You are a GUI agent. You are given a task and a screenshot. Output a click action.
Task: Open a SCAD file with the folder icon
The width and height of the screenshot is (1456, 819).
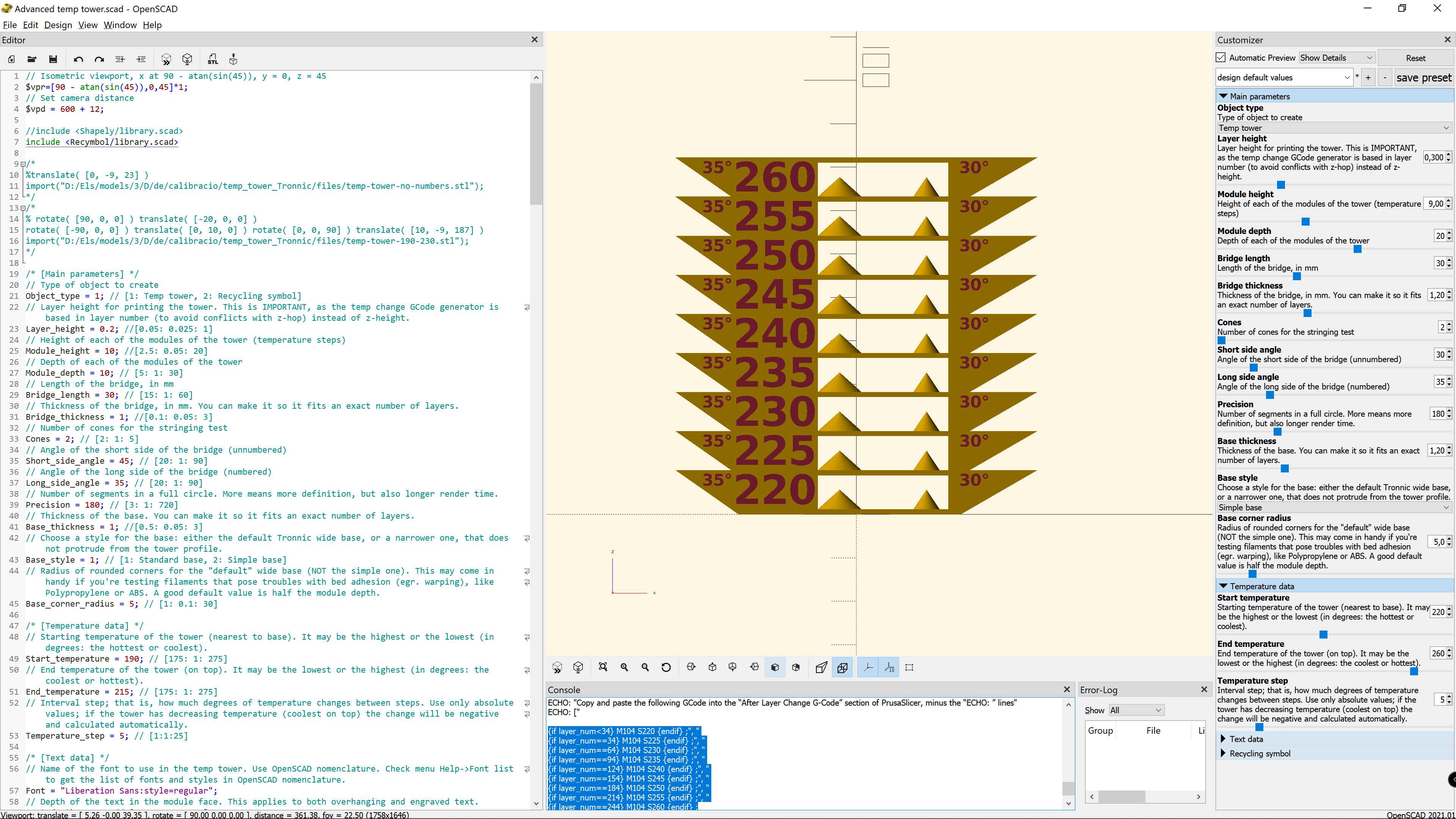32,60
